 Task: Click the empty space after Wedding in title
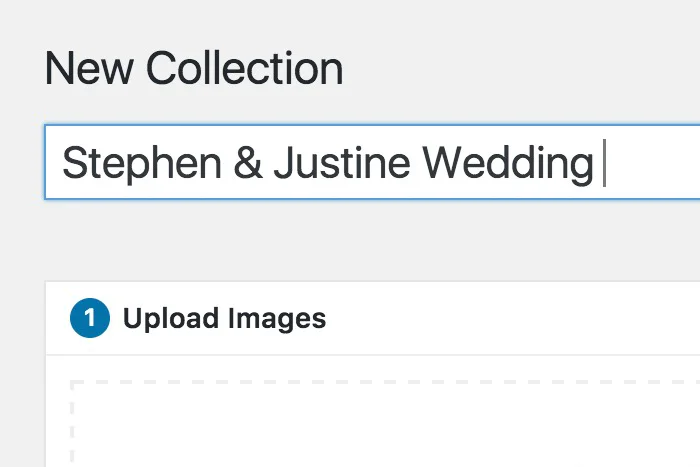point(652,163)
